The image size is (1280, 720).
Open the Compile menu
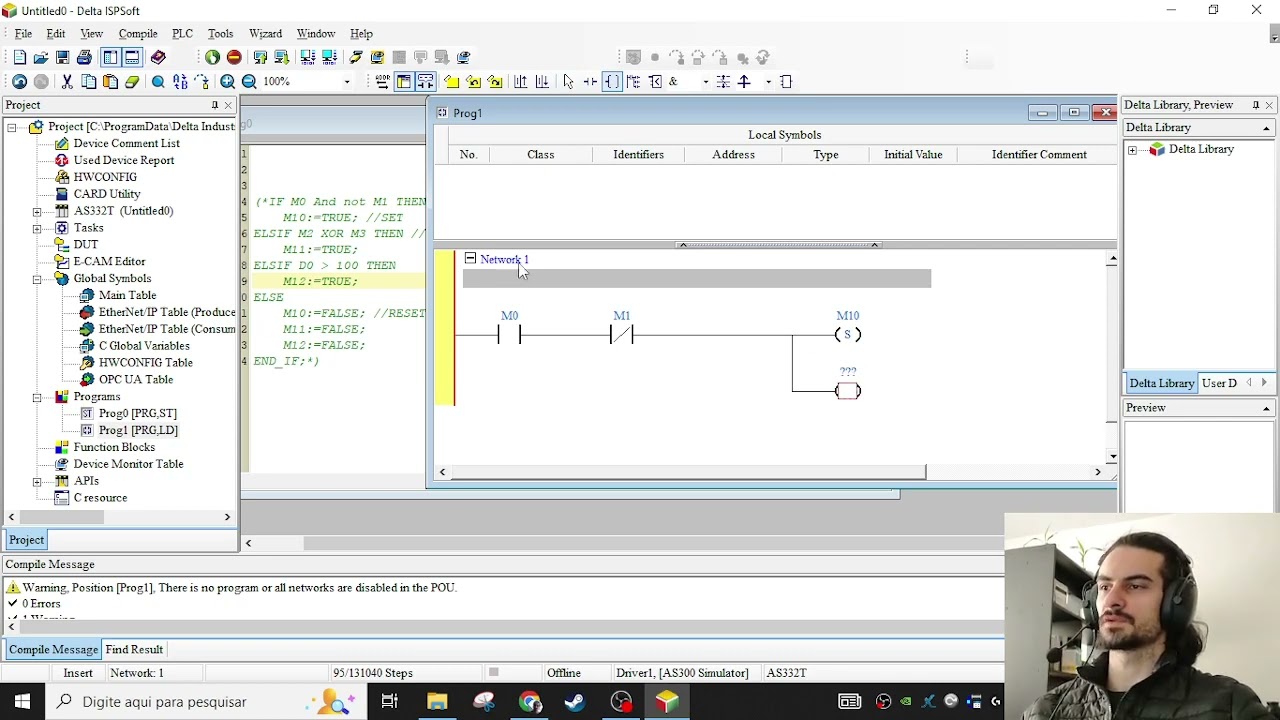pyautogui.click(x=138, y=34)
